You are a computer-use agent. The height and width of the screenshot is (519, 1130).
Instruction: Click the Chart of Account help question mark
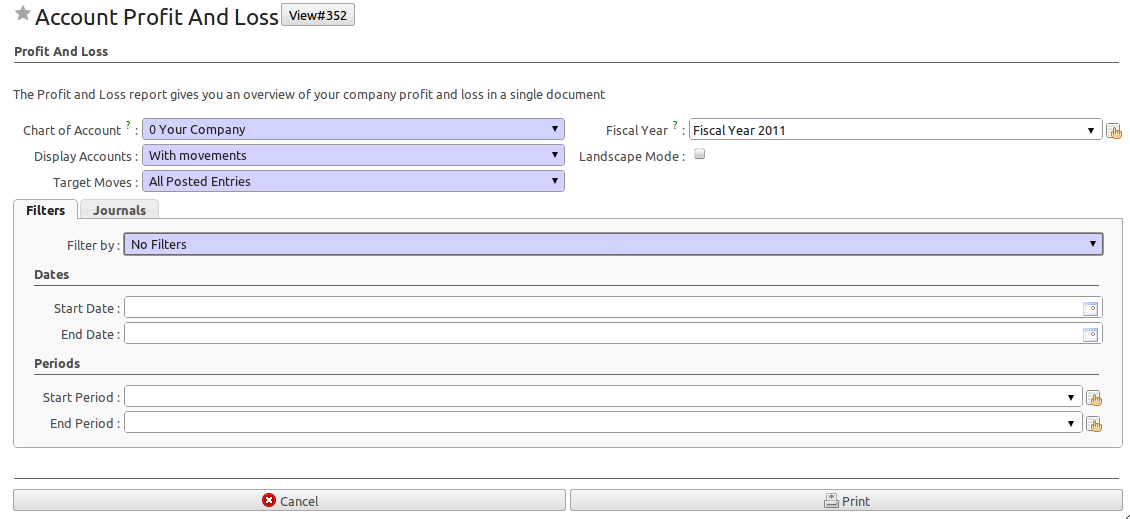coord(128,125)
